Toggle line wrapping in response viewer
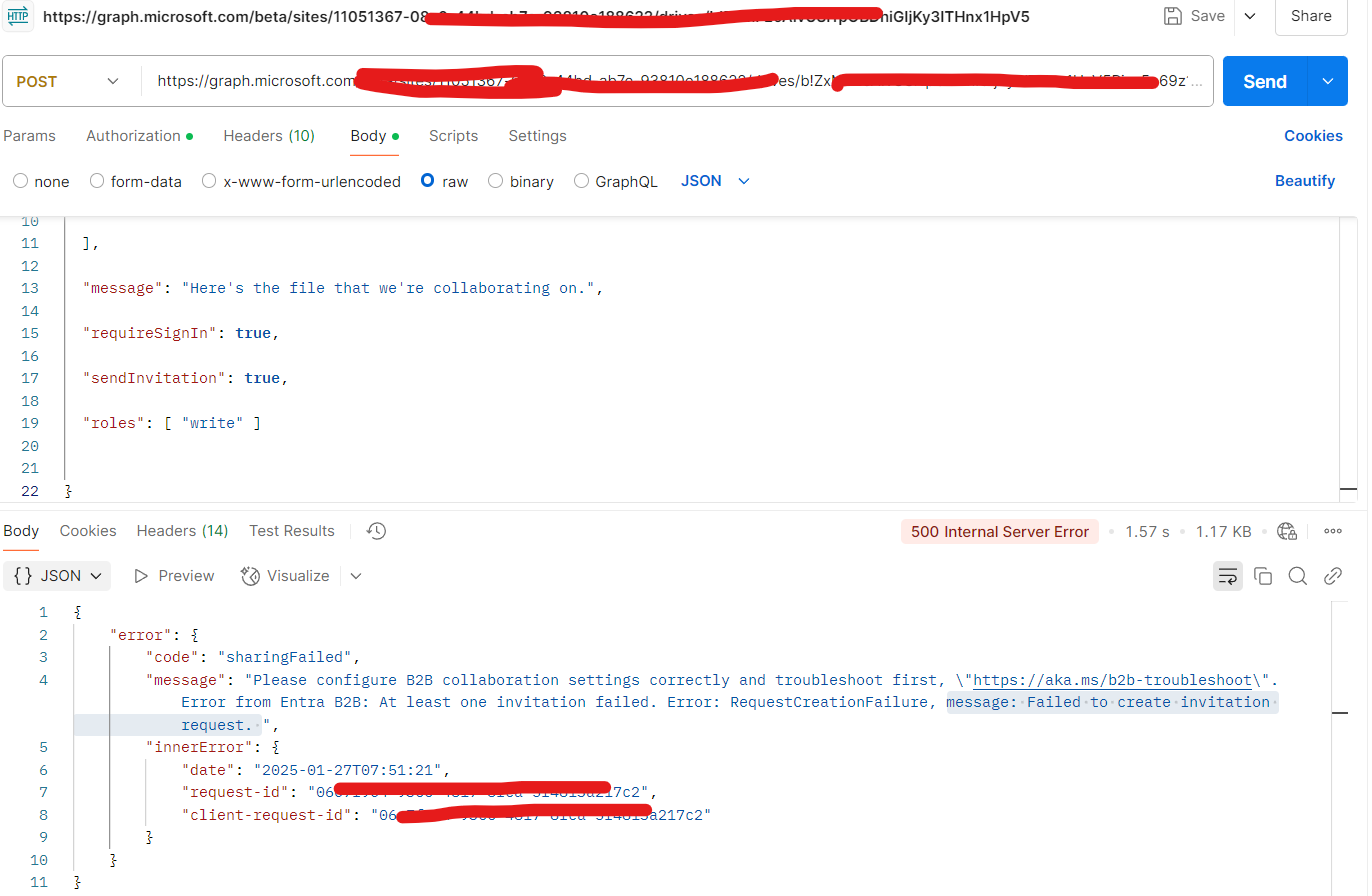Screen dimensions: 1372x896 click(x=1228, y=576)
